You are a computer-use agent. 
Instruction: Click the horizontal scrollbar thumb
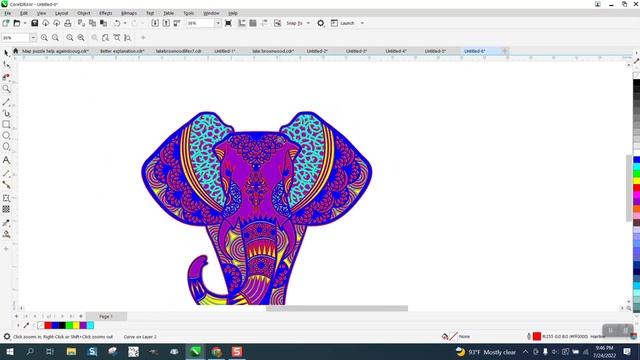click(337, 308)
